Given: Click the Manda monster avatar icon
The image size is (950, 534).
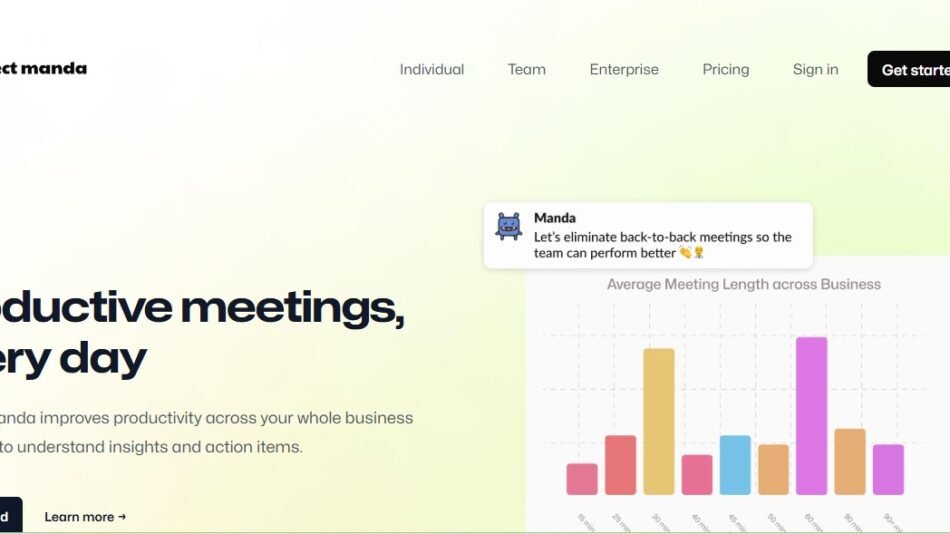Looking at the screenshot, I should (509, 227).
